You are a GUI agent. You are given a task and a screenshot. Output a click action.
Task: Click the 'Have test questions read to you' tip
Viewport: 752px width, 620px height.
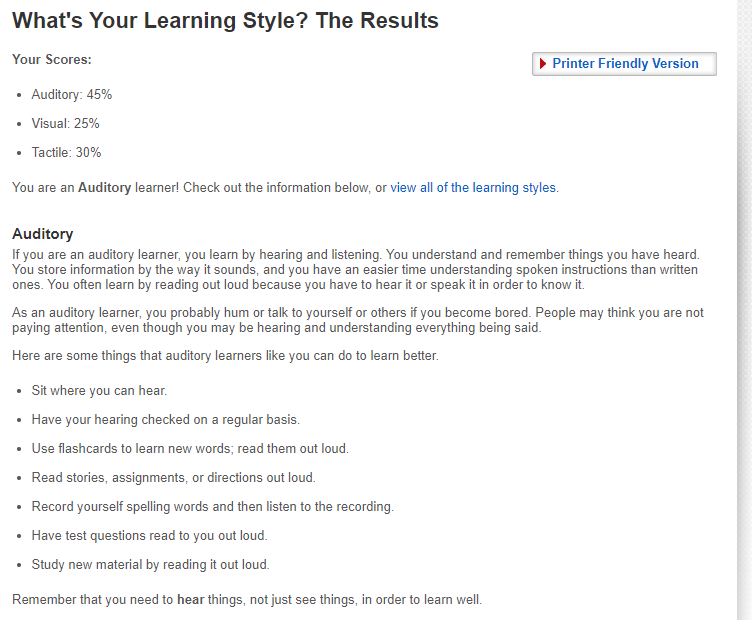click(x=149, y=536)
